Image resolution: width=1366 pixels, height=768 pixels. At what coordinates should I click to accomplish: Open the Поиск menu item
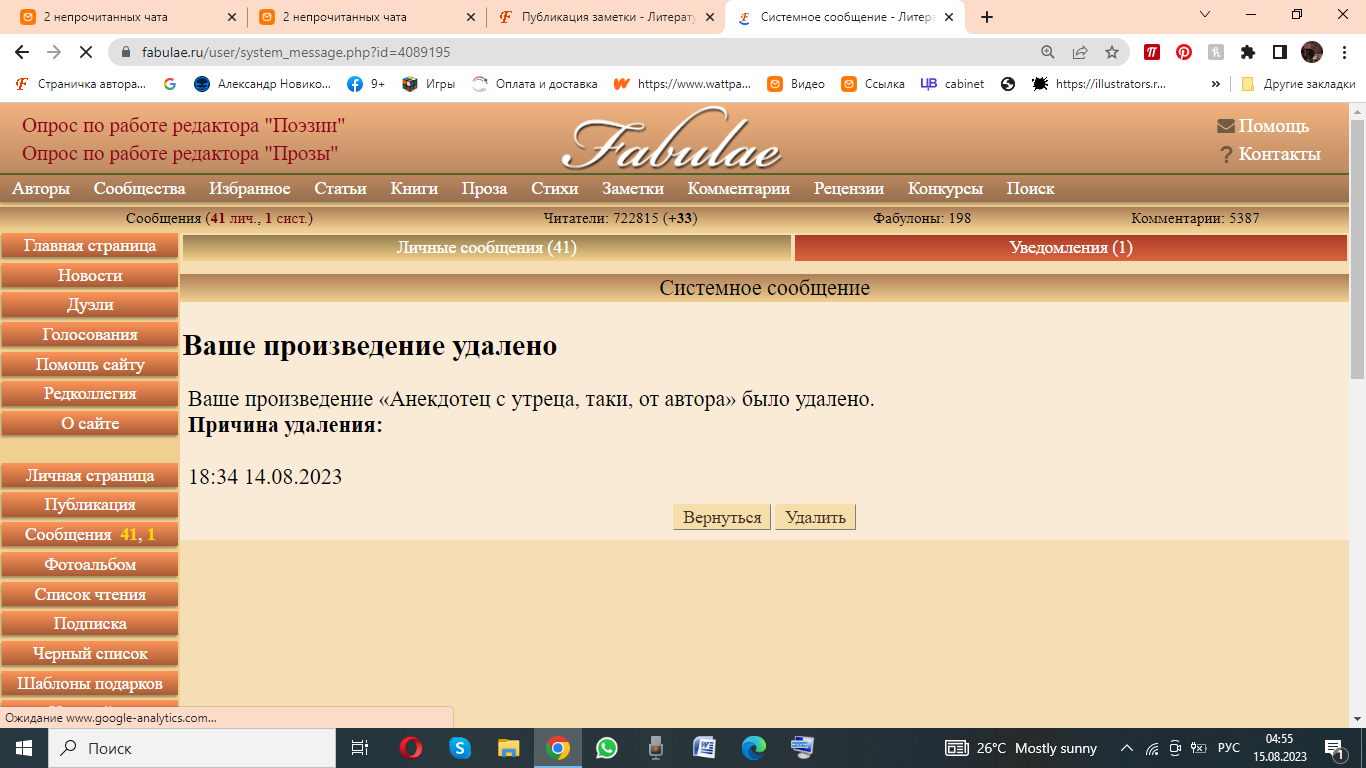point(1030,188)
